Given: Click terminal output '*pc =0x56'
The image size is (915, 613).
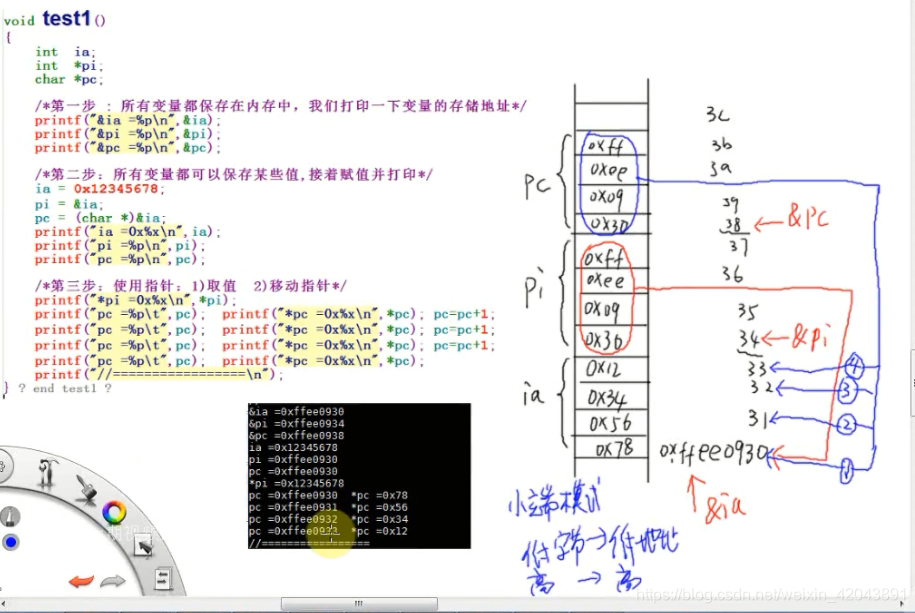Looking at the screenshot, I should point(379,507).
